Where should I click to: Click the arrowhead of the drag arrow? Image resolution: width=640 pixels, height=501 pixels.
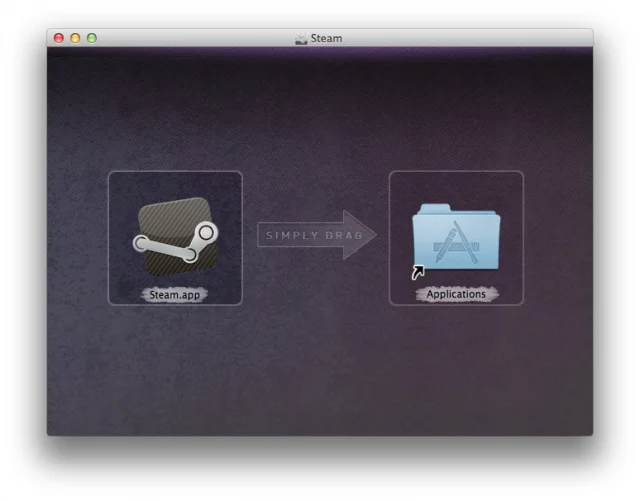pyautogui.click(x=362, y=236)
